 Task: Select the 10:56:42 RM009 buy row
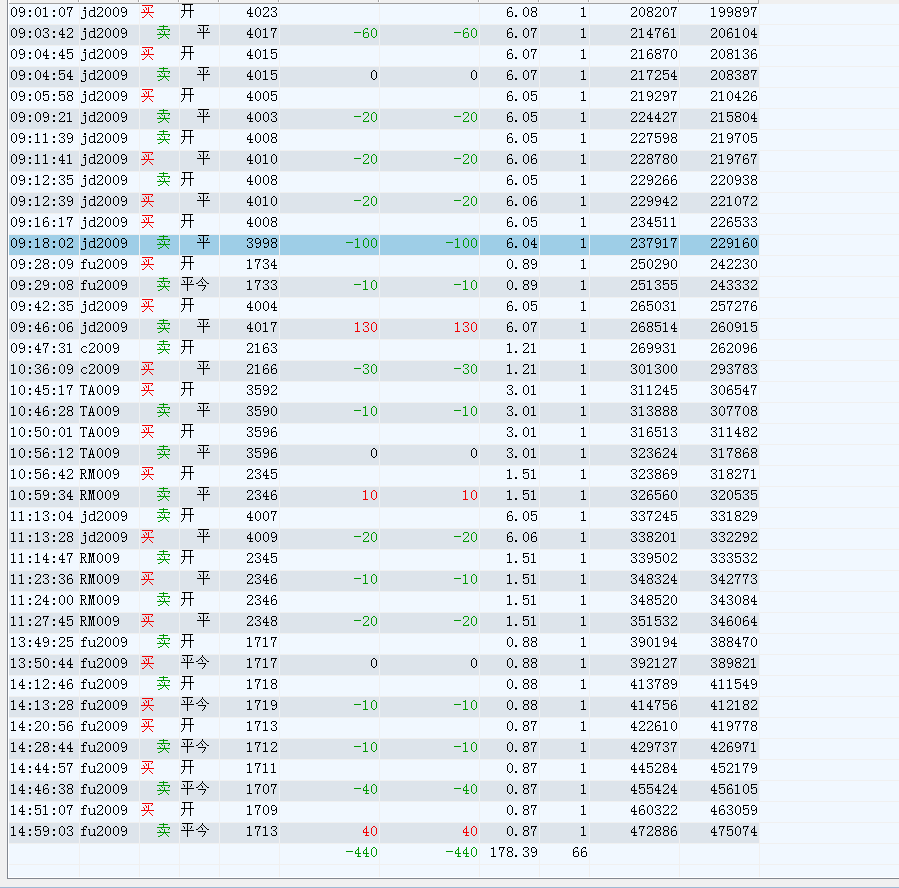pyautogui.click(x=384, y=475)
